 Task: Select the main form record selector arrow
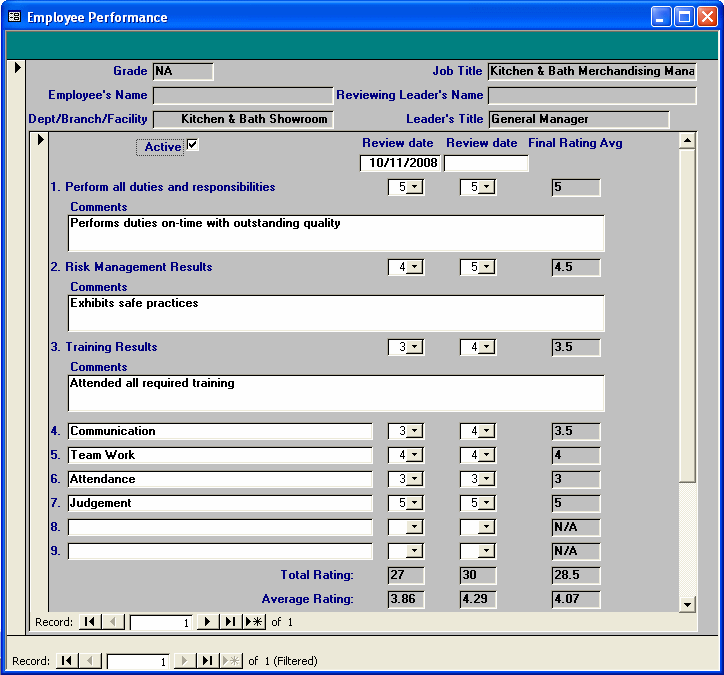pyautogui.click(x=17, y=67)
